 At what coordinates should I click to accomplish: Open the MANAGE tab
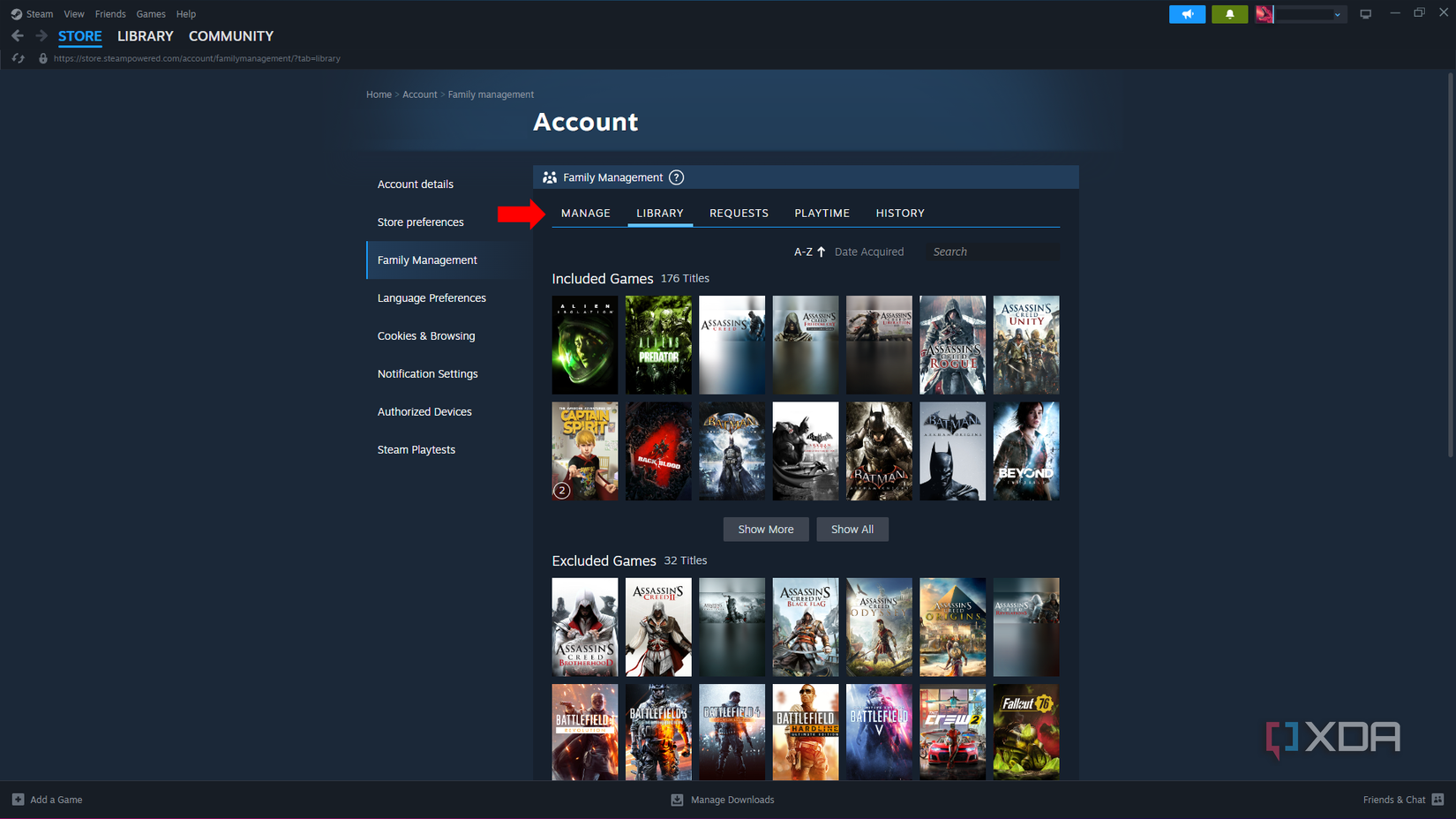tap(585, 213)
